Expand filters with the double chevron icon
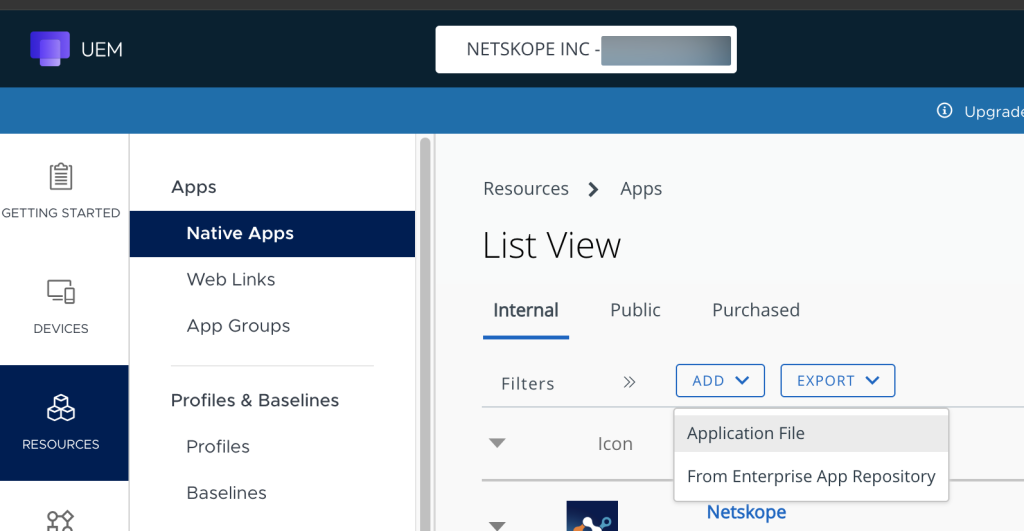This screenshot has height=531, width=1024. (629, 382)
